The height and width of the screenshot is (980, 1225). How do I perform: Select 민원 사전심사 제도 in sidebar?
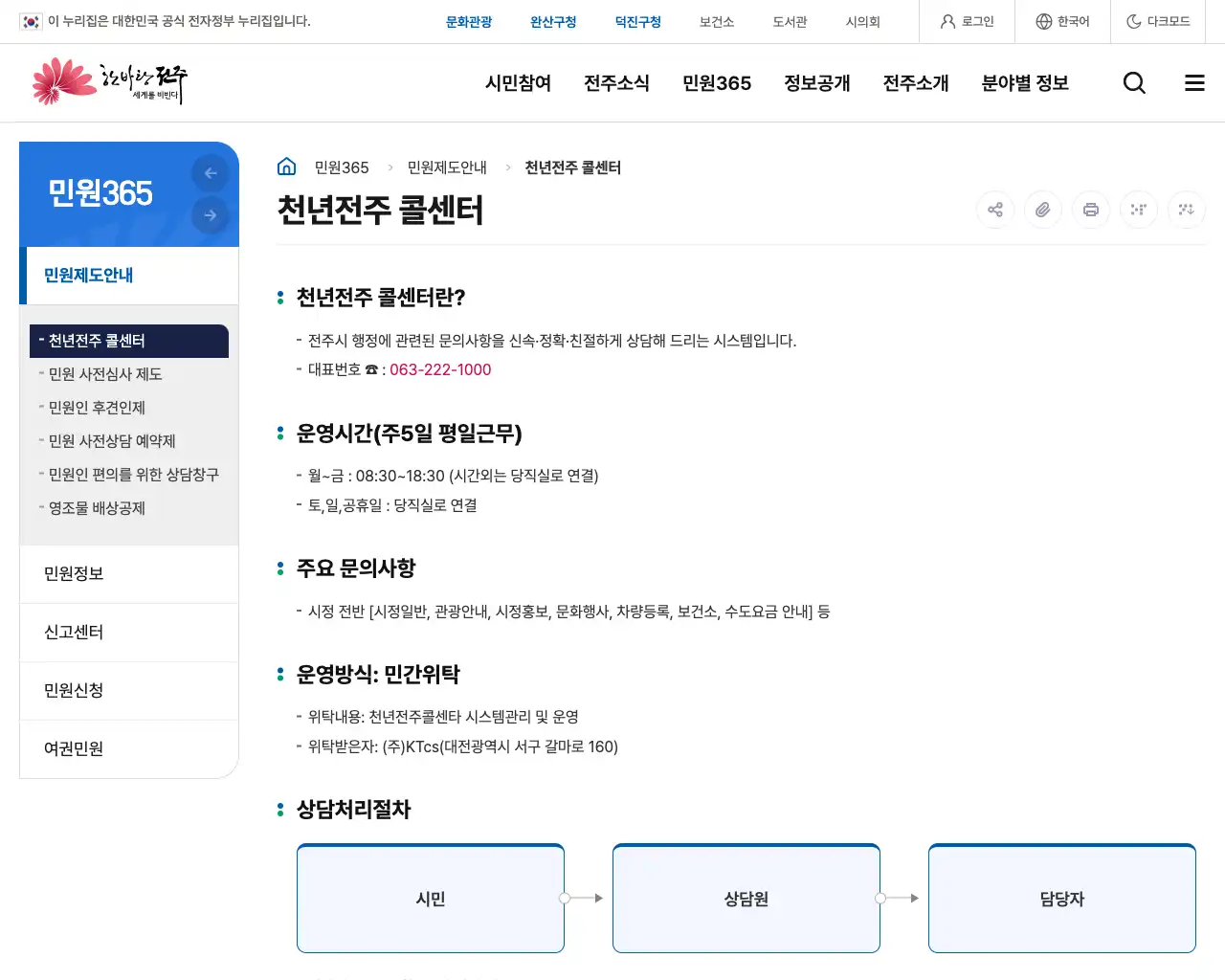[x=105, y=374]
